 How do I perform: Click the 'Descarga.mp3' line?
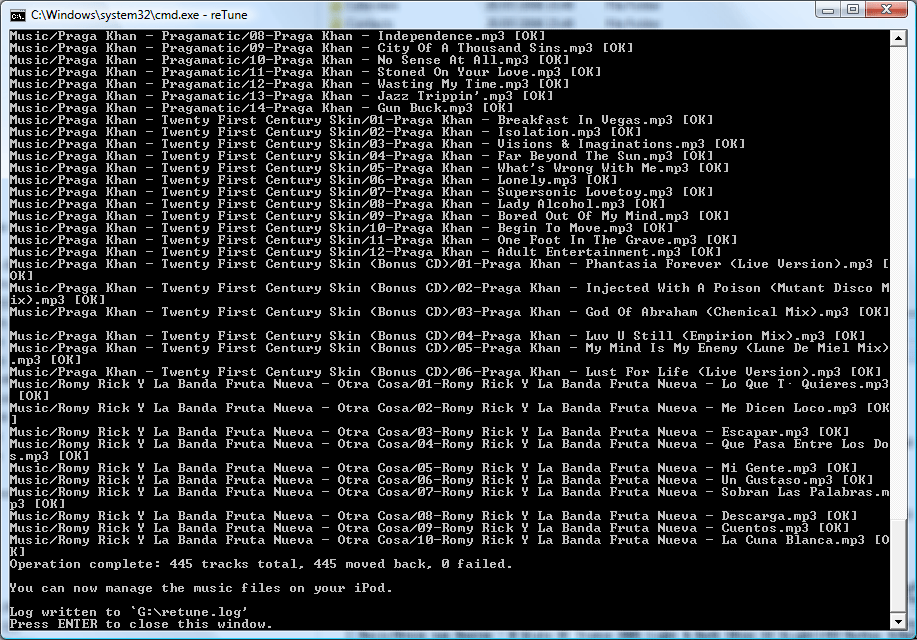click(x=433, y=516)
